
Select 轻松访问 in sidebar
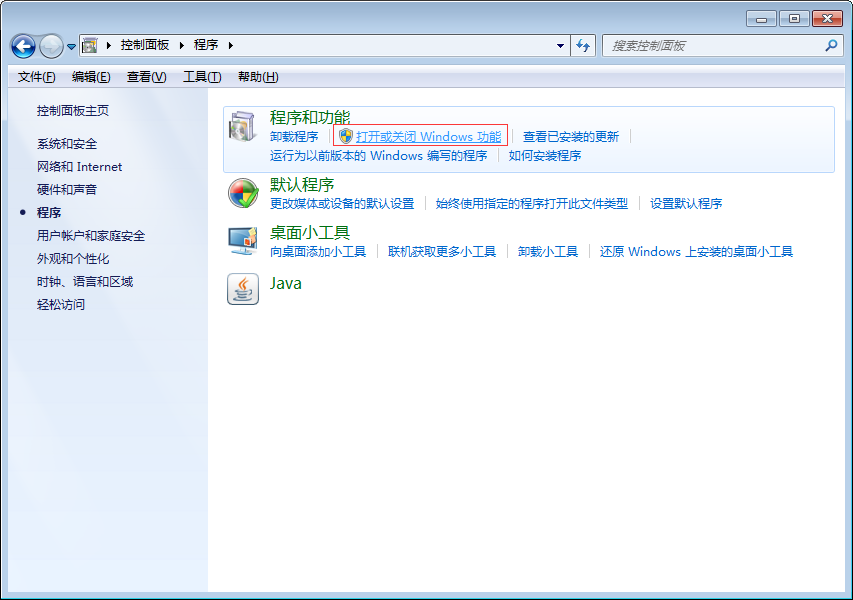click(61, 305)
